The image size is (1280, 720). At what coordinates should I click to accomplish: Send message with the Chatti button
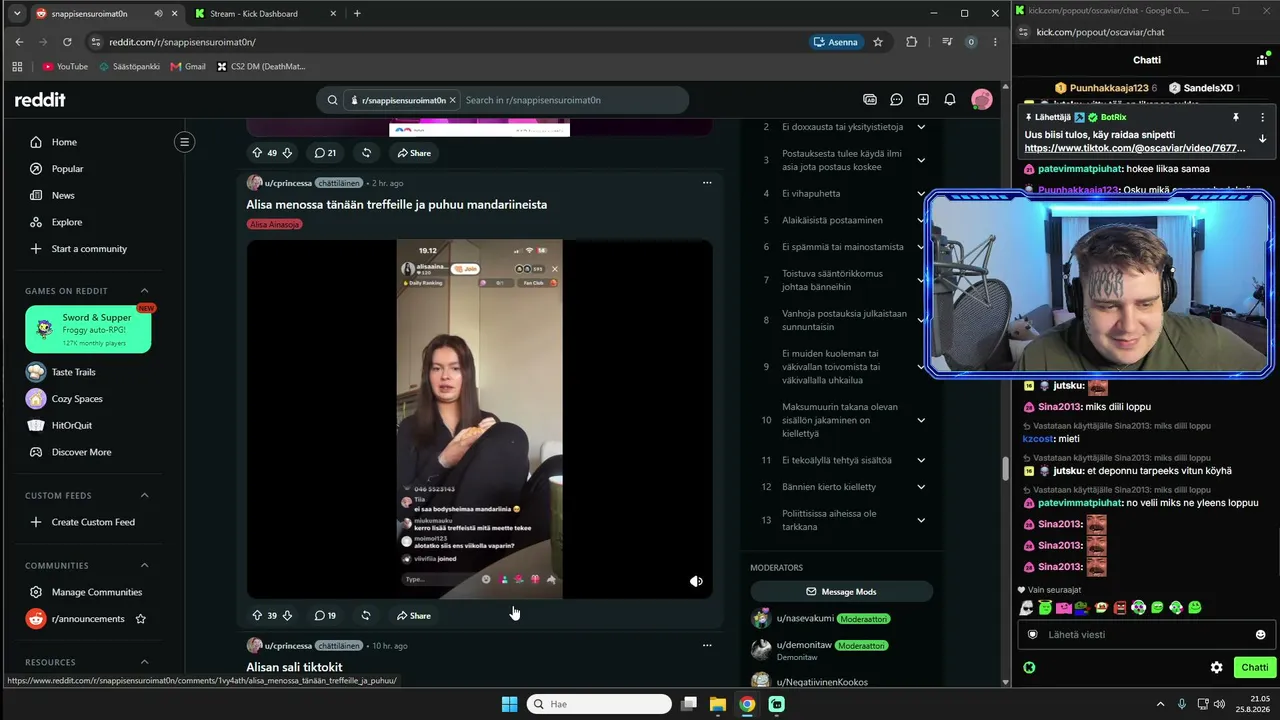[x=1254, y=667]
